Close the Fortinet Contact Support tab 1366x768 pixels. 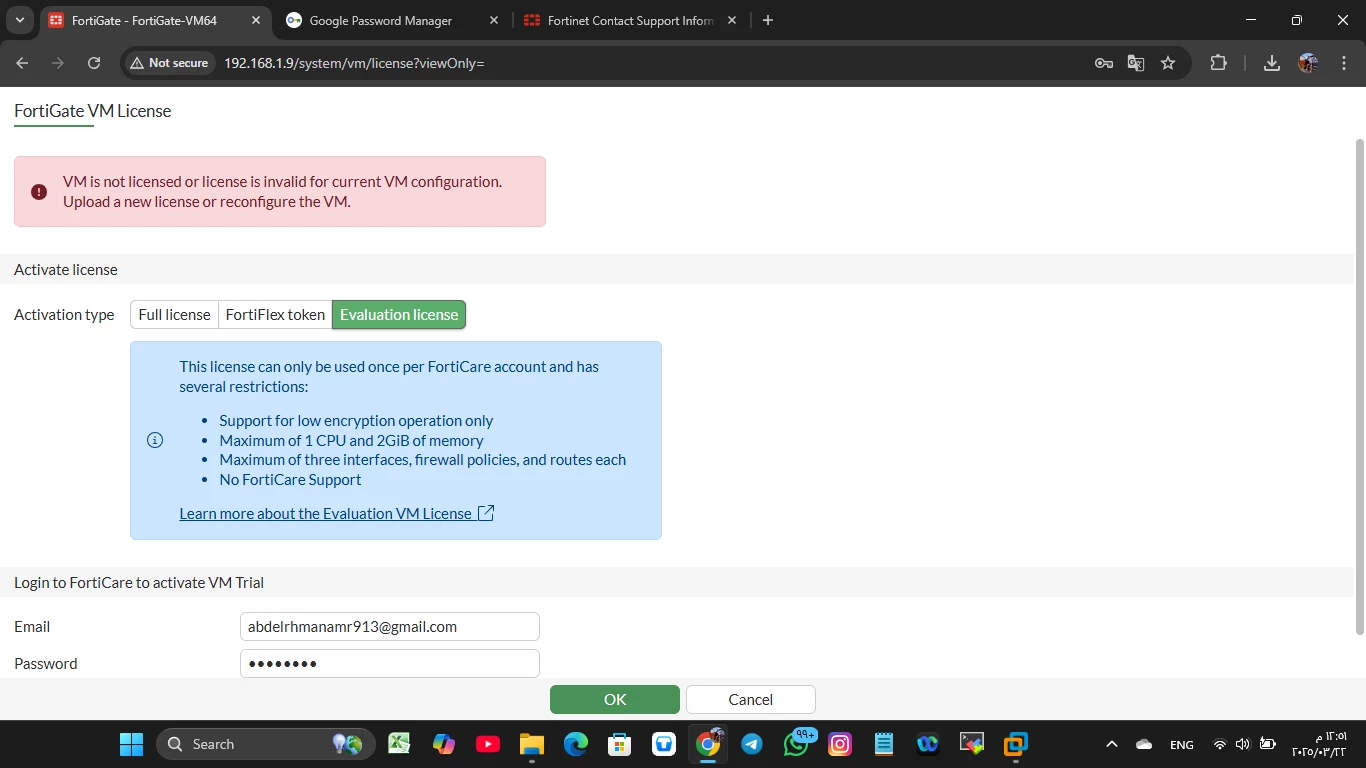(732, 20)
